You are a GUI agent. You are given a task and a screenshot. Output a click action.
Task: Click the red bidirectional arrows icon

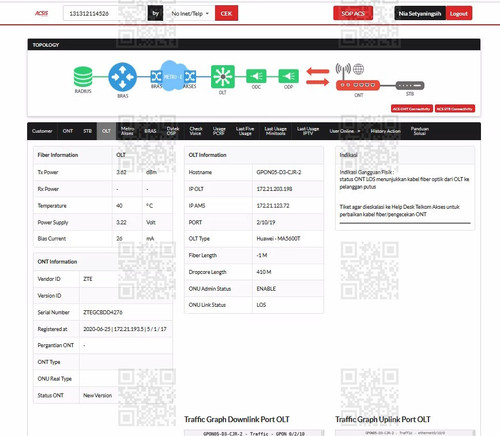pyautogui.click(x=318, y=76)
